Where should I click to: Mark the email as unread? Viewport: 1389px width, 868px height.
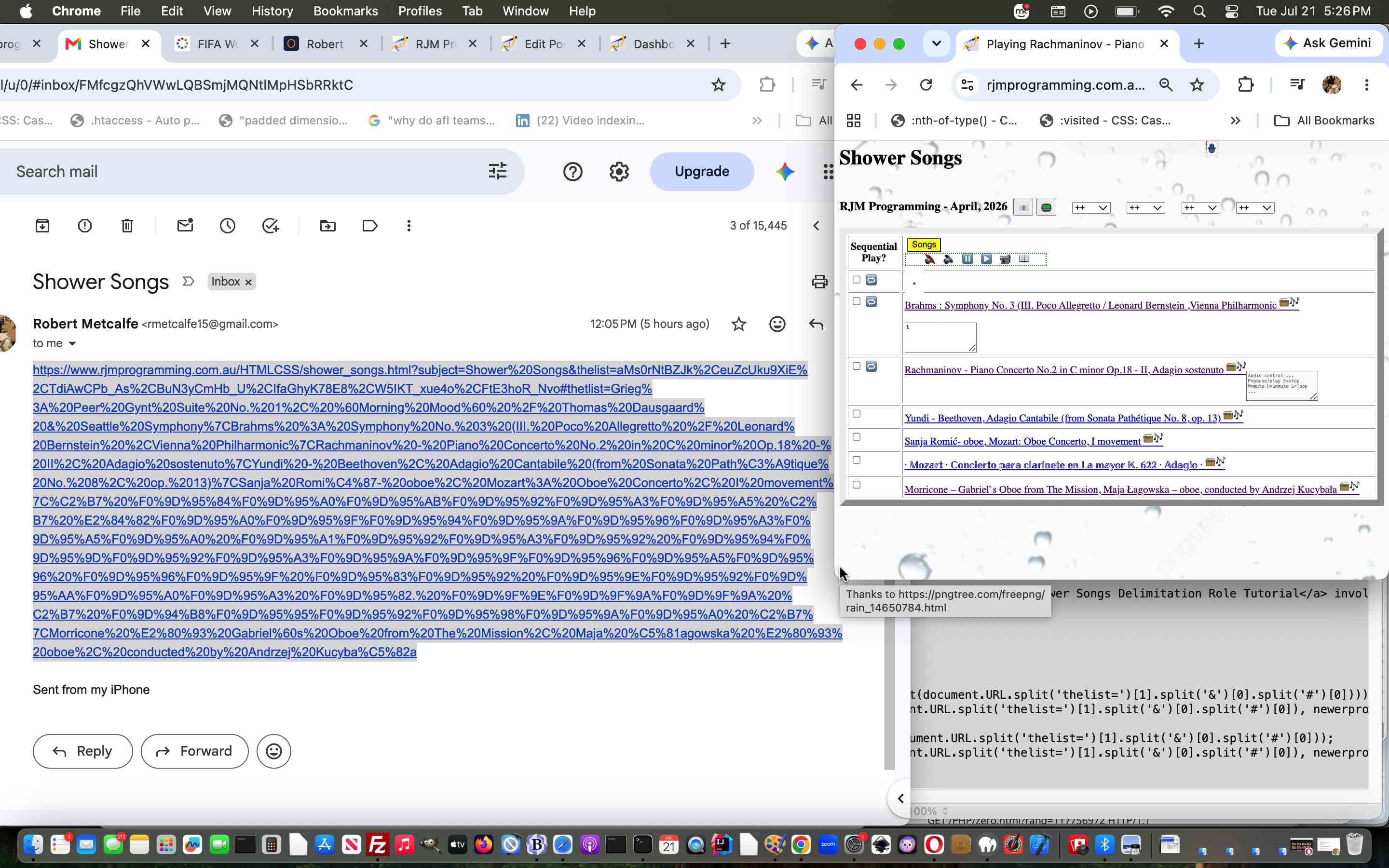click(185, 226)
